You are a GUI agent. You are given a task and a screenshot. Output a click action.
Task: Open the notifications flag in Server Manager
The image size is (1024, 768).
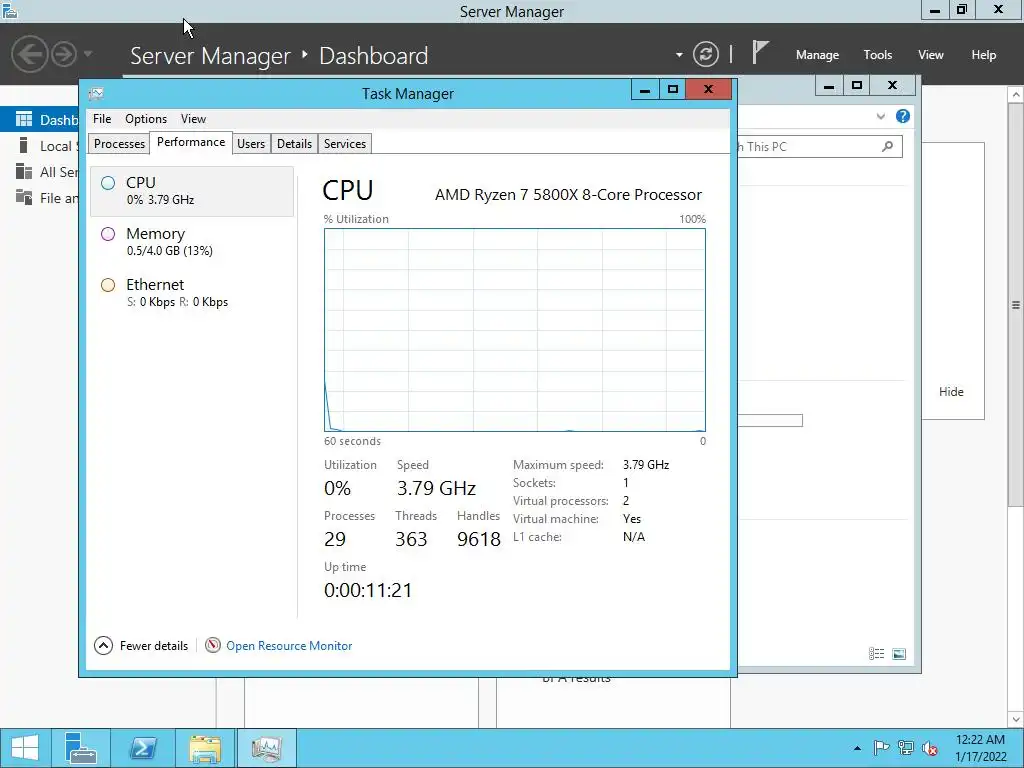[x=759, y=52]
